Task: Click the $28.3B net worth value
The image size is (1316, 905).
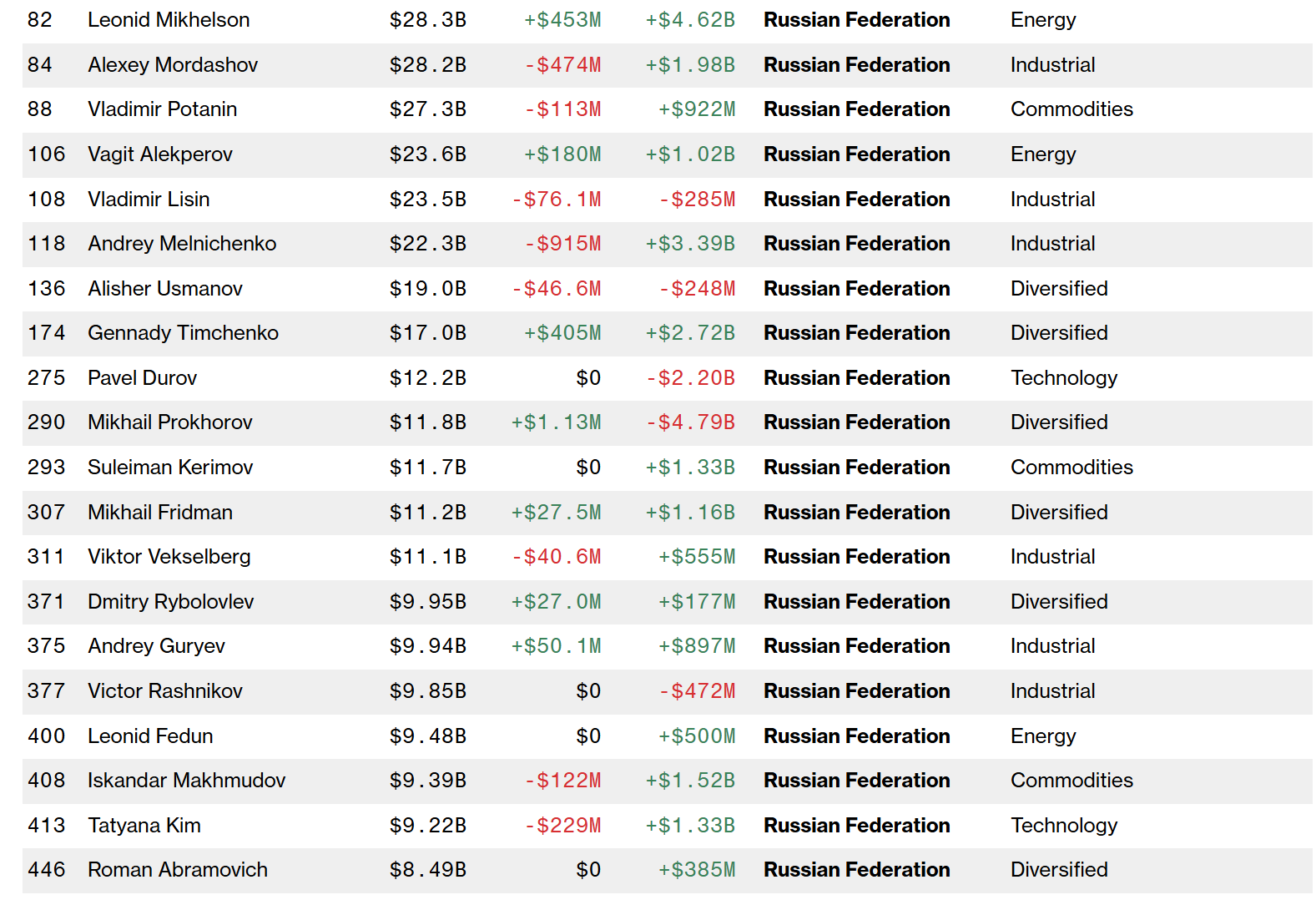Action: tap(428, 20)
